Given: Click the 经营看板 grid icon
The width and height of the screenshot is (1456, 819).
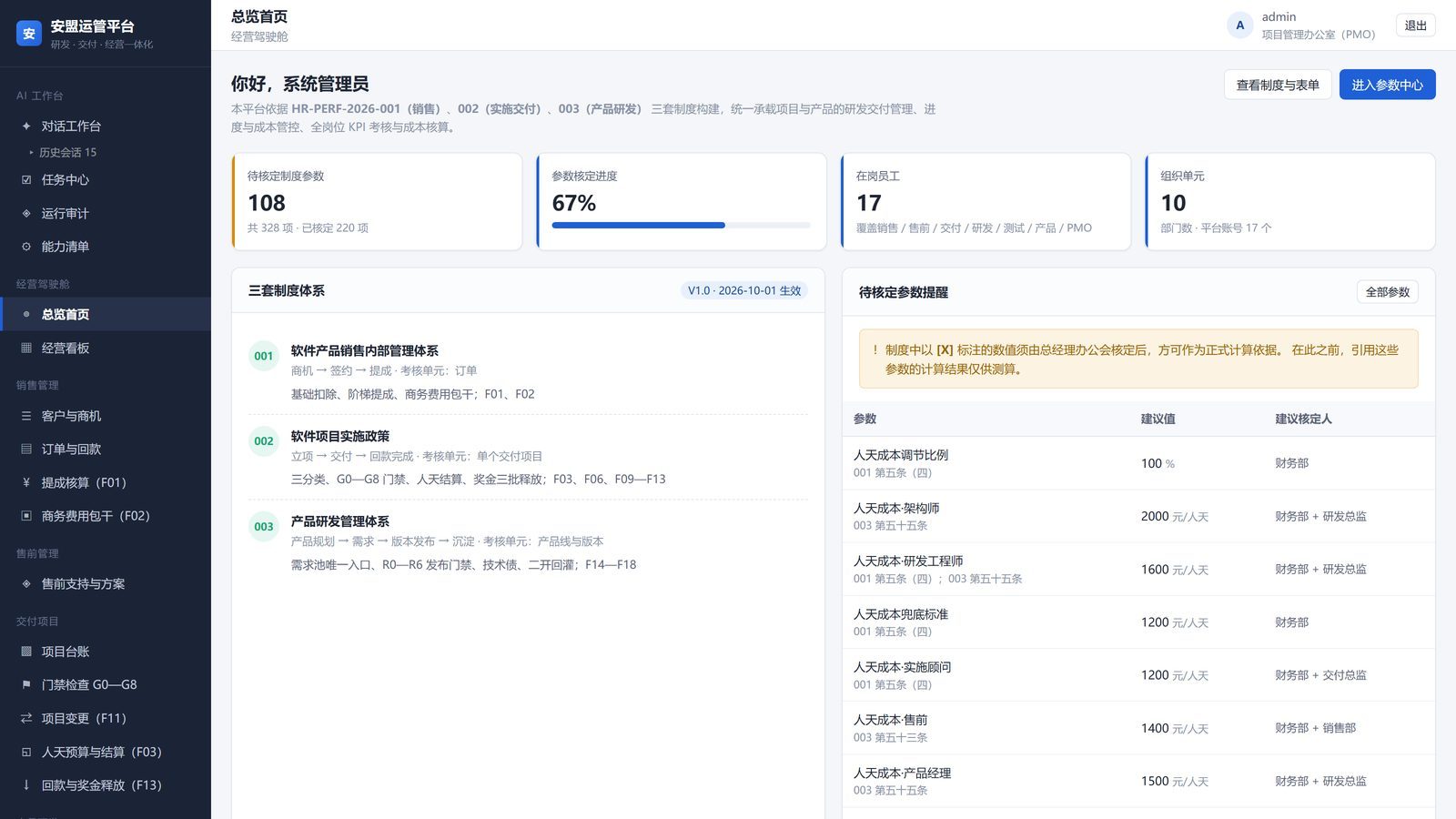Looking at the screenshot, I should 26,349.
